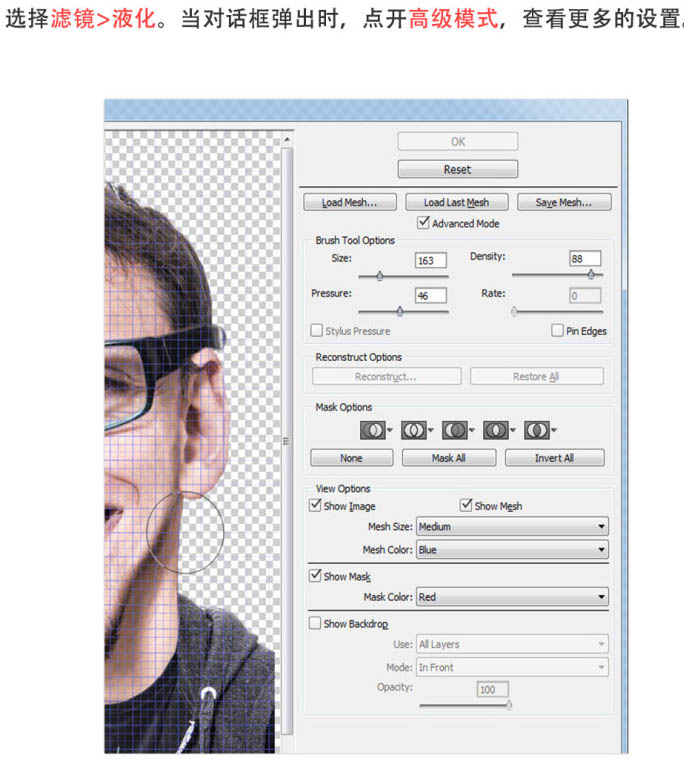Image resolution: width=684 pixels, height=759 pixels.
Task: Click the Opacity input field showing 100
Action: click(x=492, y=689)
